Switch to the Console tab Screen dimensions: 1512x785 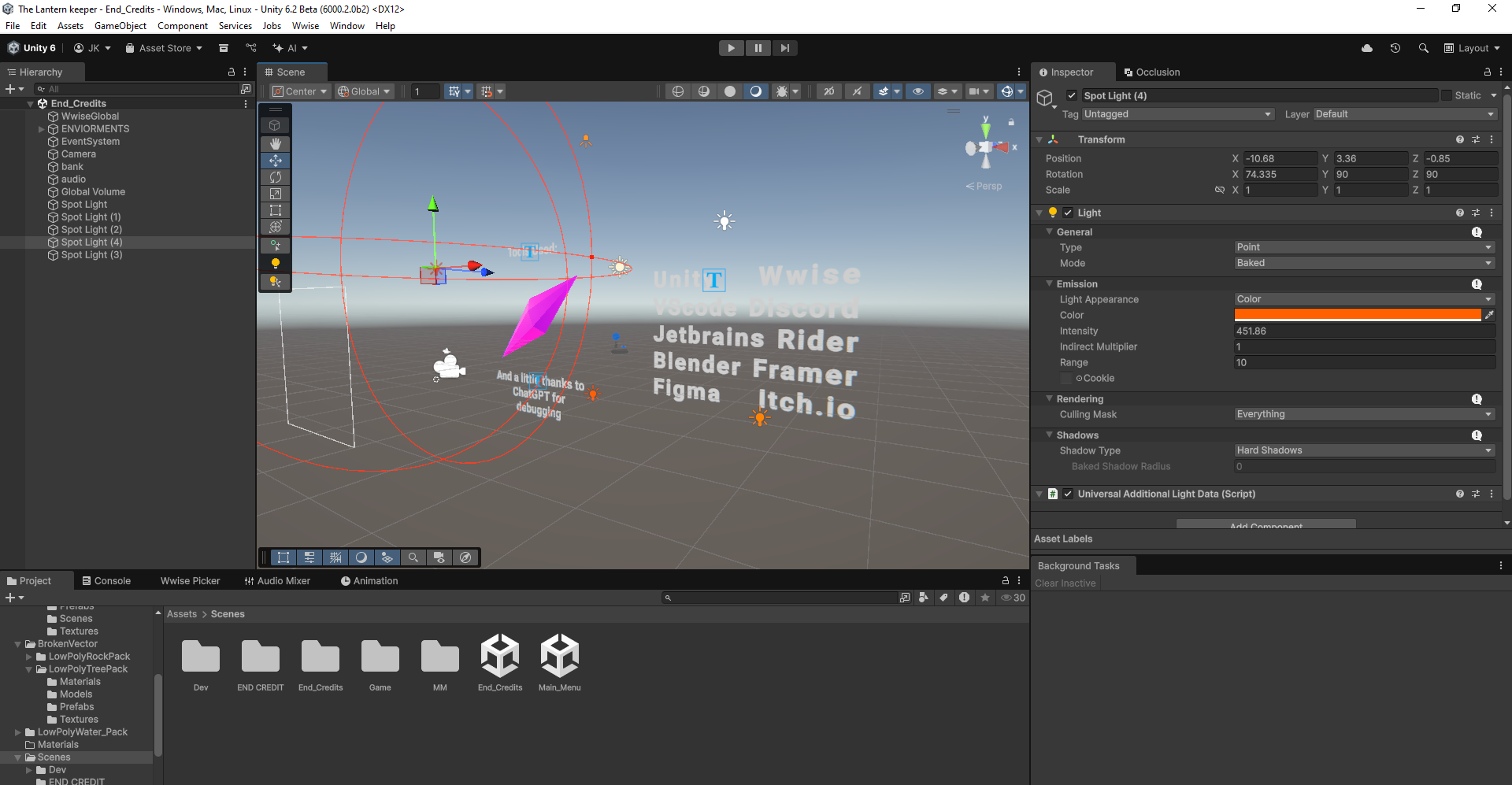coord(106,581)
